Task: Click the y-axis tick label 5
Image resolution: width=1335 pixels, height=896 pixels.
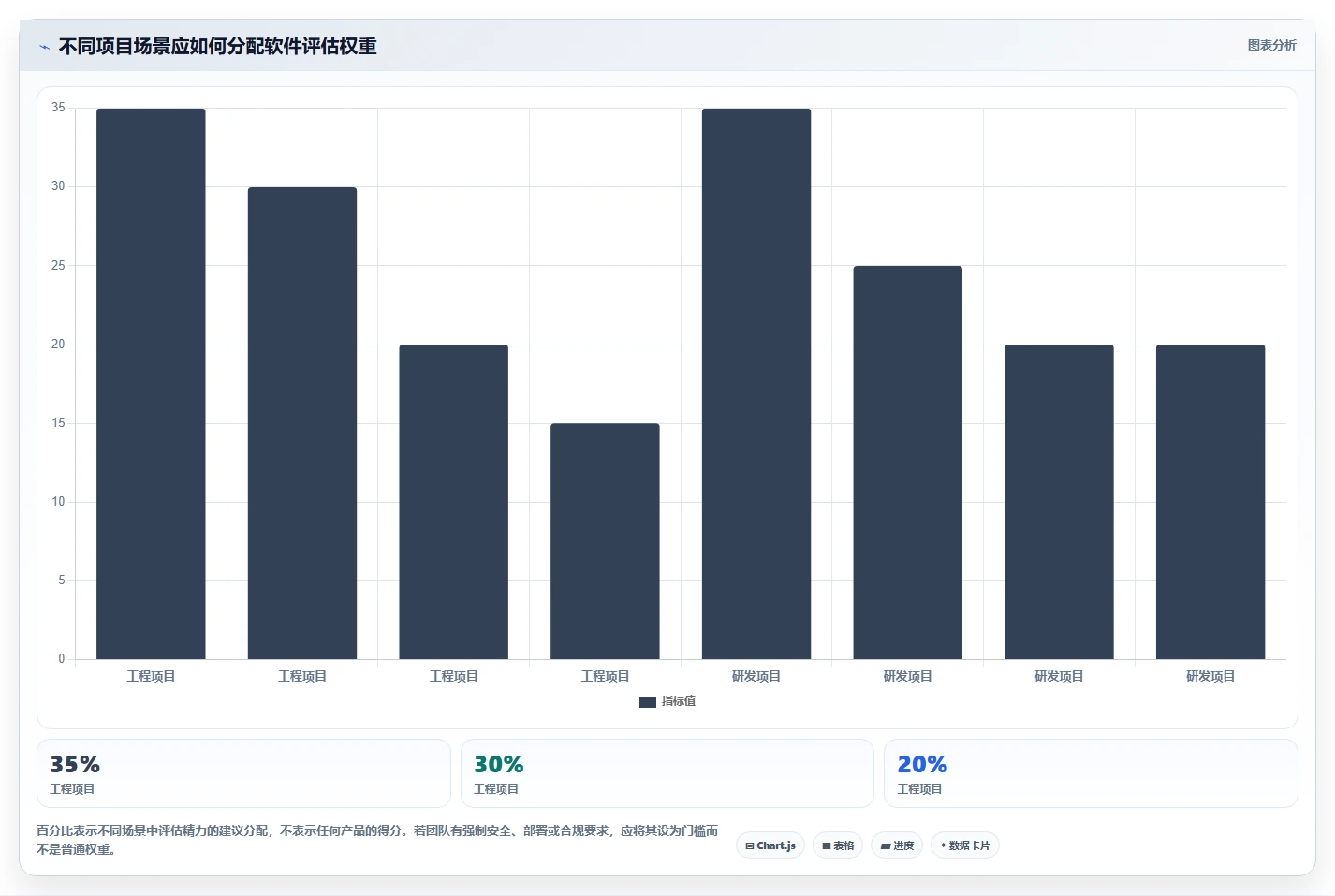Action: (x=62, y=580)
